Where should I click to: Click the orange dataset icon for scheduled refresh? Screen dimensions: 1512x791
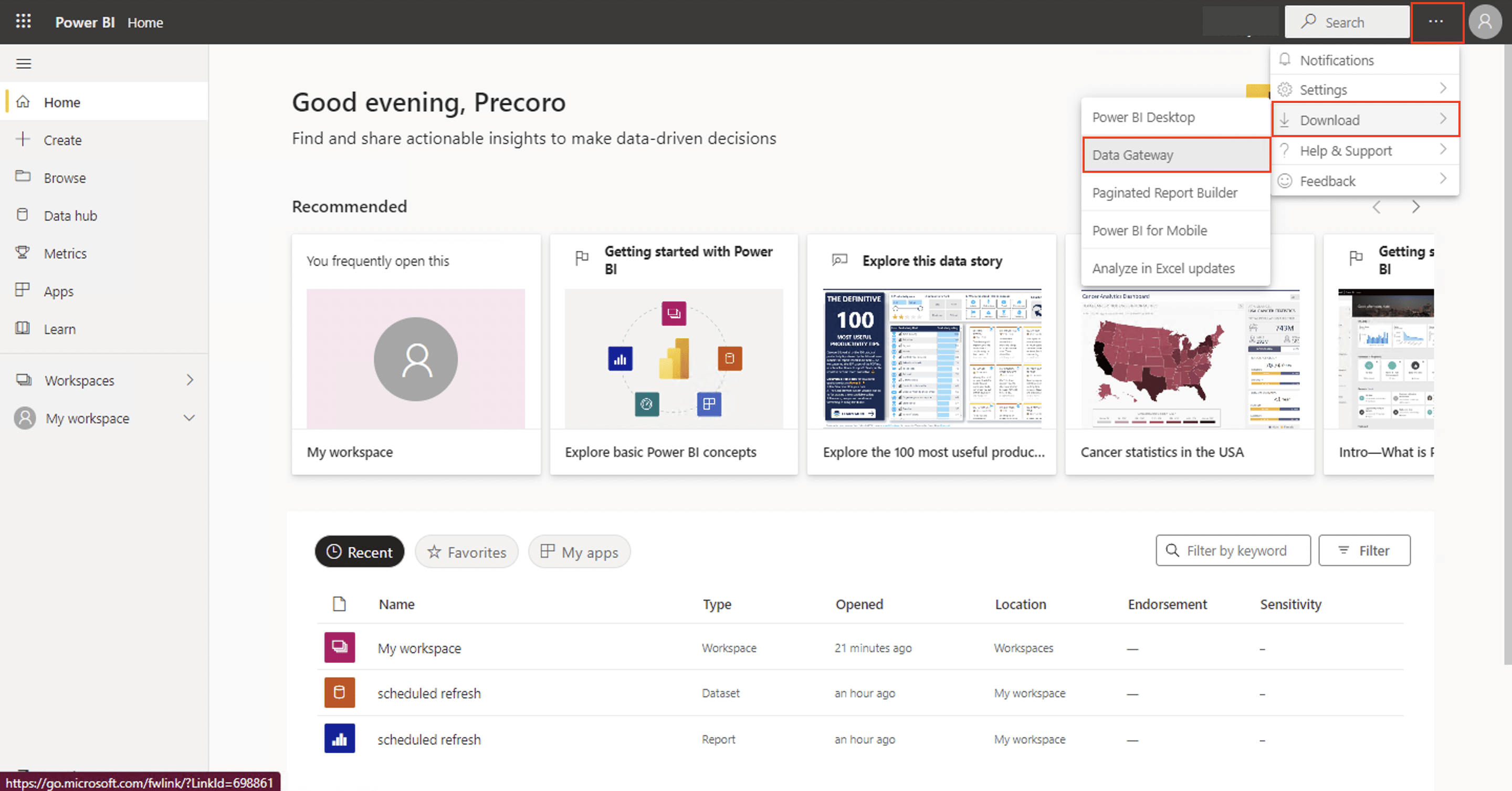click(x=339, y=693)
